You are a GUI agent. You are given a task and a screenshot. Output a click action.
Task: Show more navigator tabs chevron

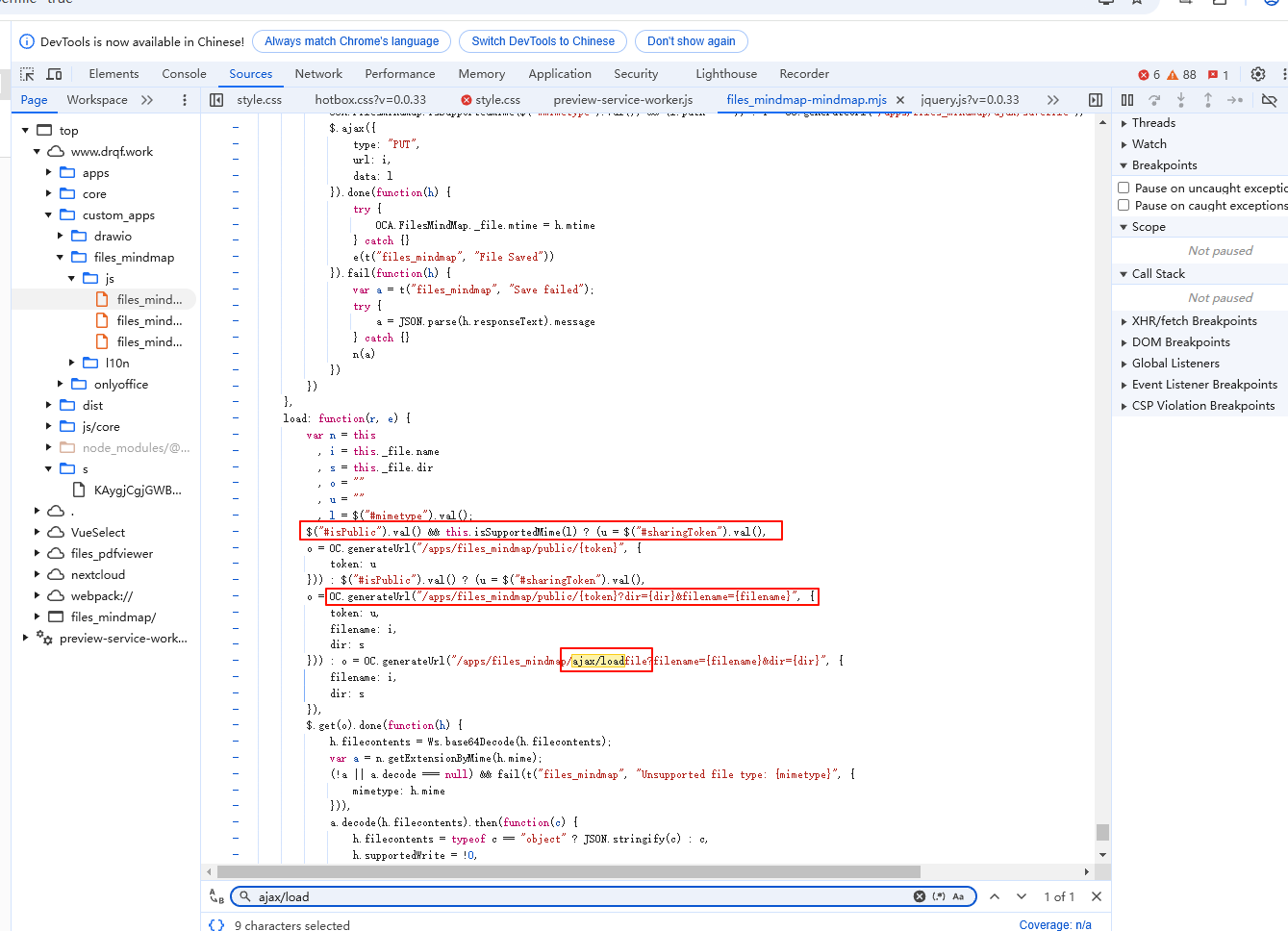[x=147, y=100]
